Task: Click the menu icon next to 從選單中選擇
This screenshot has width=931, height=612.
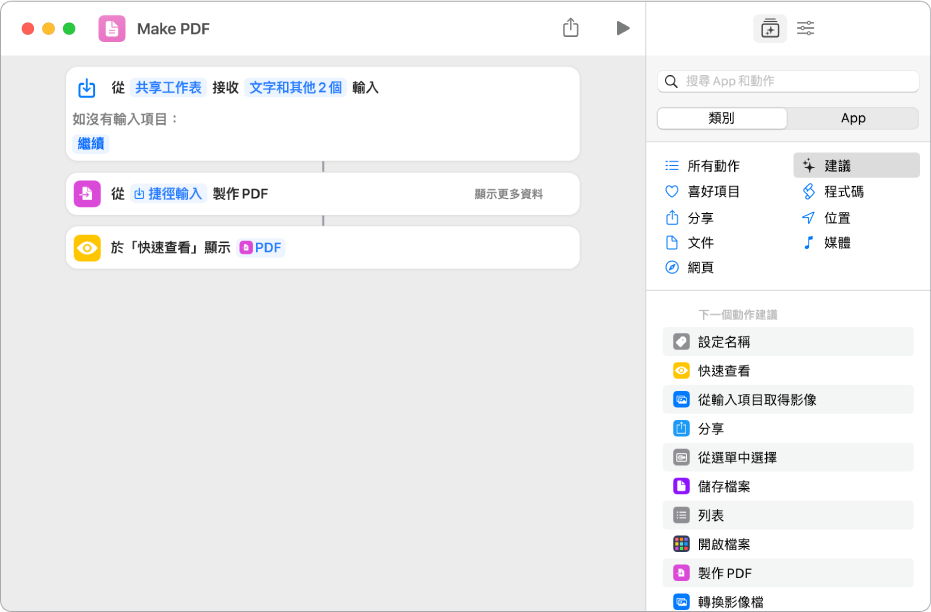Action: click(x=681, y=458)
